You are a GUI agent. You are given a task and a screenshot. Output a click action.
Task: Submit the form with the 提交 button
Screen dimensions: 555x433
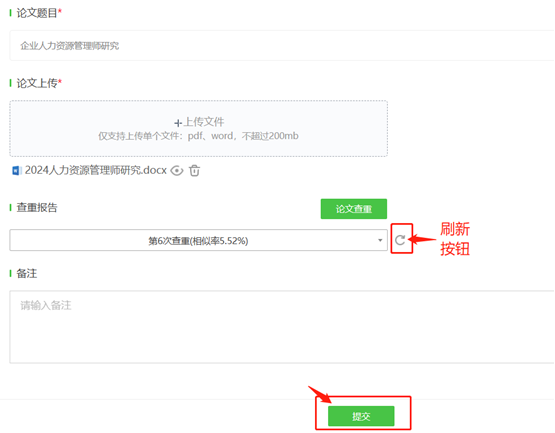(x=361, y=416)
